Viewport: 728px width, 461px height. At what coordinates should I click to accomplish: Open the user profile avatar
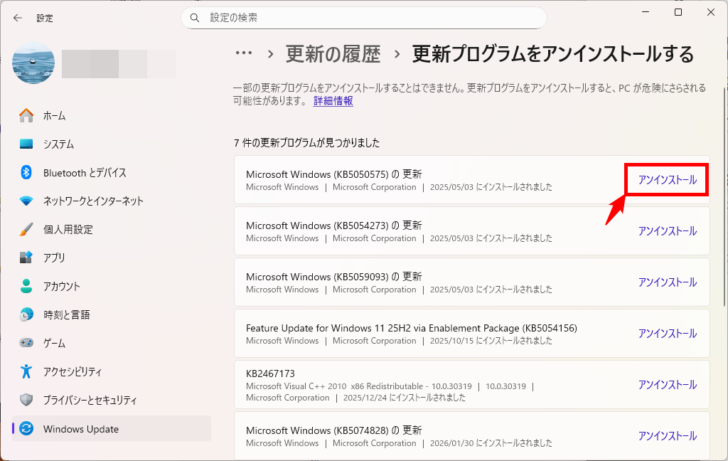point(33,63)
